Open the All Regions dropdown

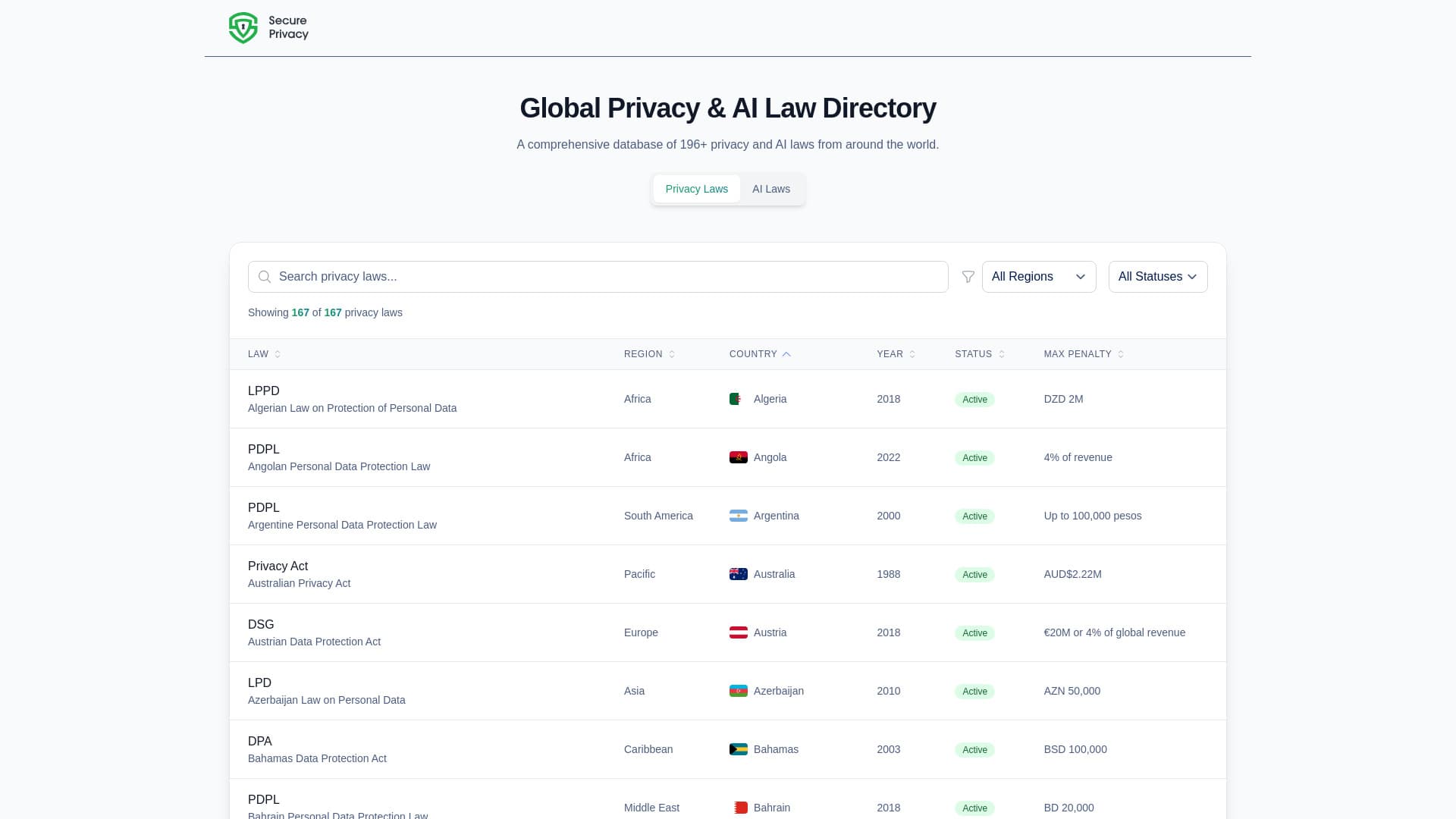[1038, 277]
